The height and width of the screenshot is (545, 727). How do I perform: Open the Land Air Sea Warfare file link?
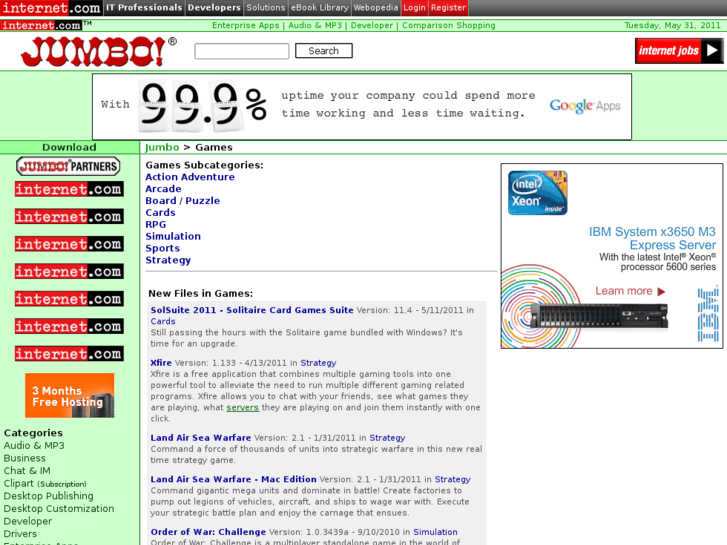201,438
